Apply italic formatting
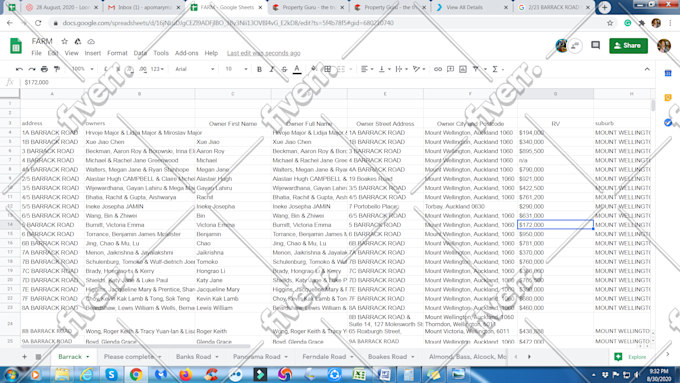This screenshot has height=383, width=680. point(272,69)
